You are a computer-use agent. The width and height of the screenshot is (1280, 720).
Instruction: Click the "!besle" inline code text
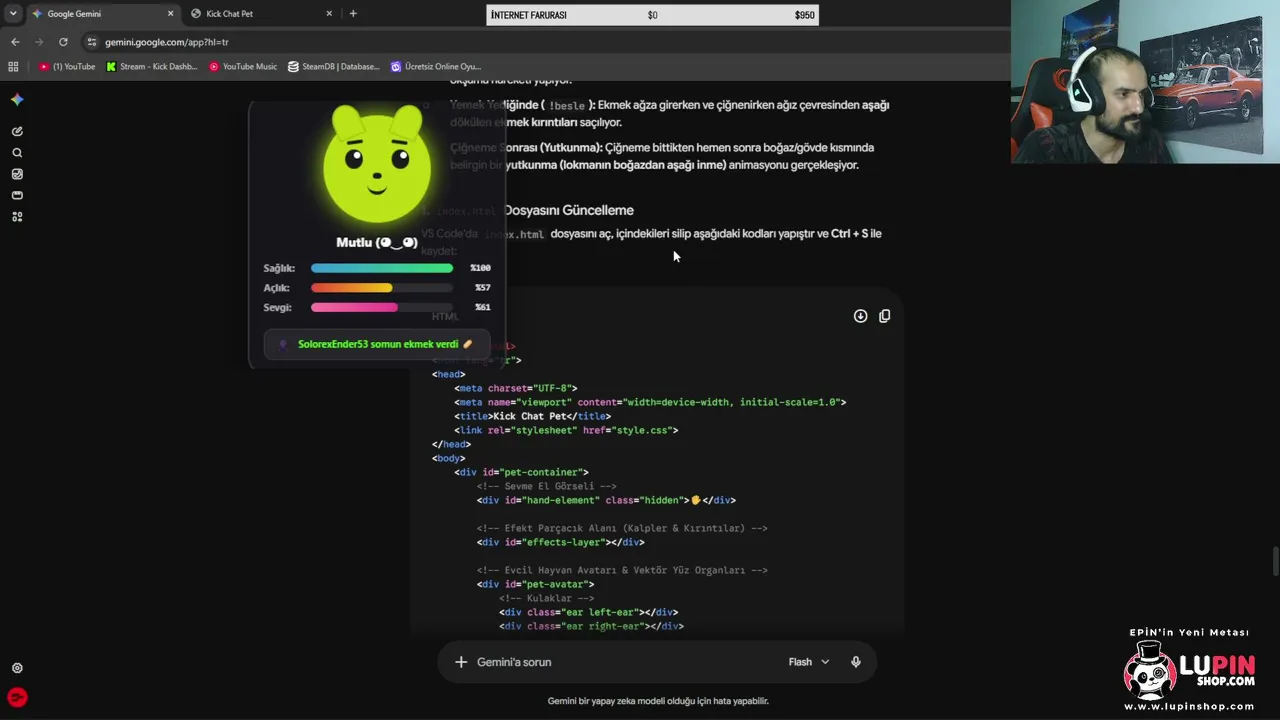click(x=567, y=105)
